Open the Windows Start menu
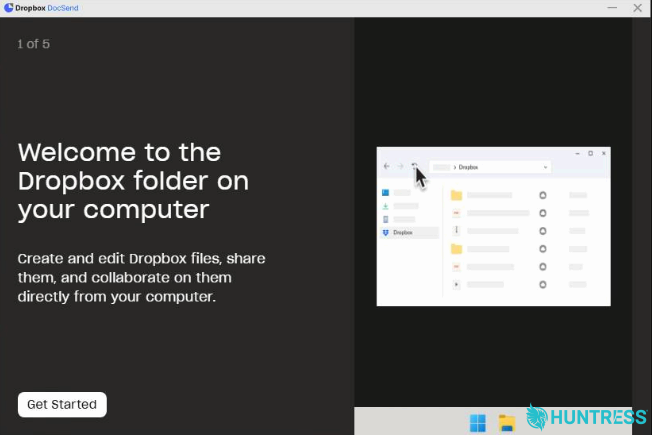Screen dimensions: 652x435 point(477,423)
